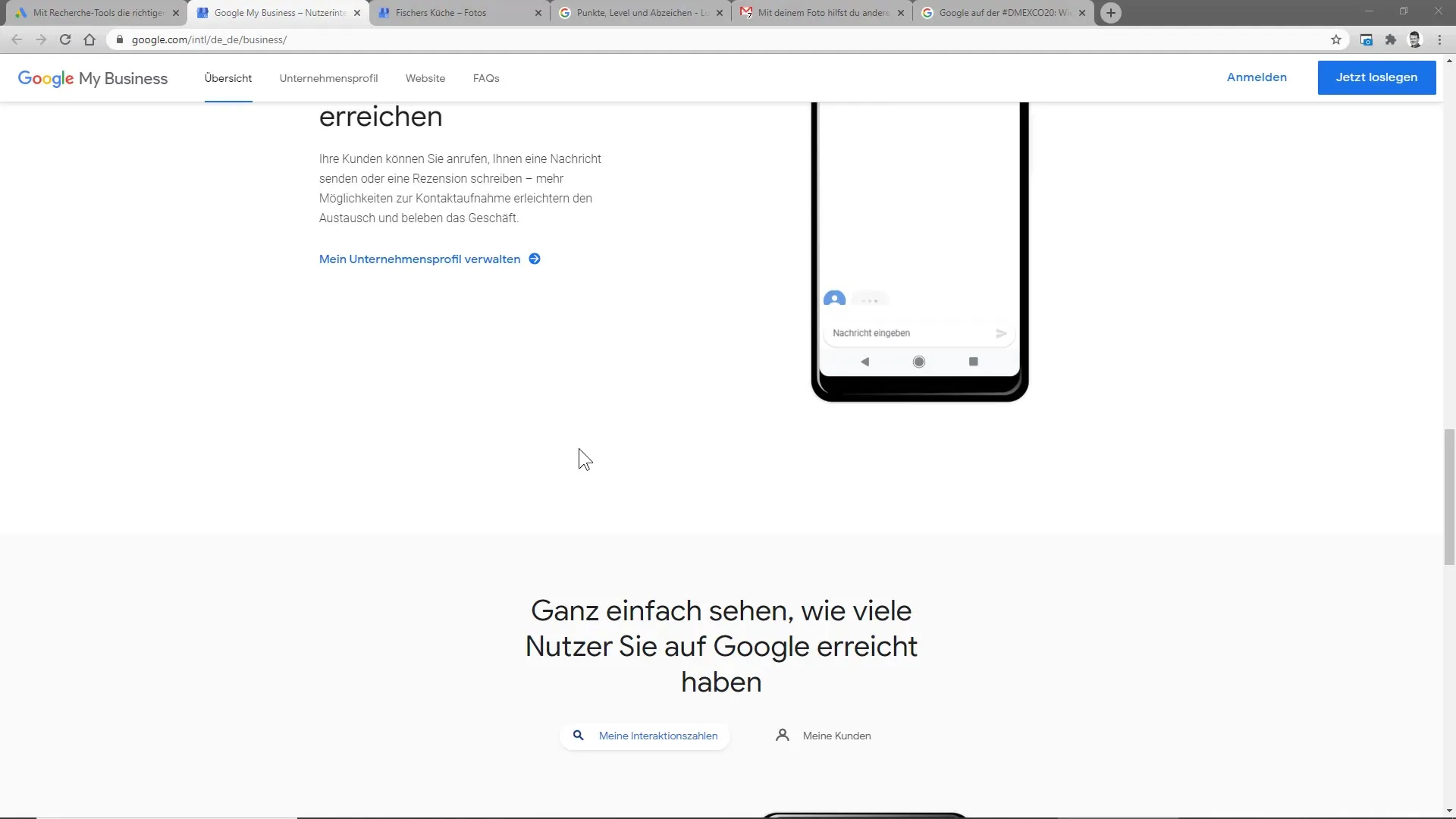The height and width of the screenshot is (819, 1456).
Task: Click the phone mockup recent-apps square
Action: [974, 362]
